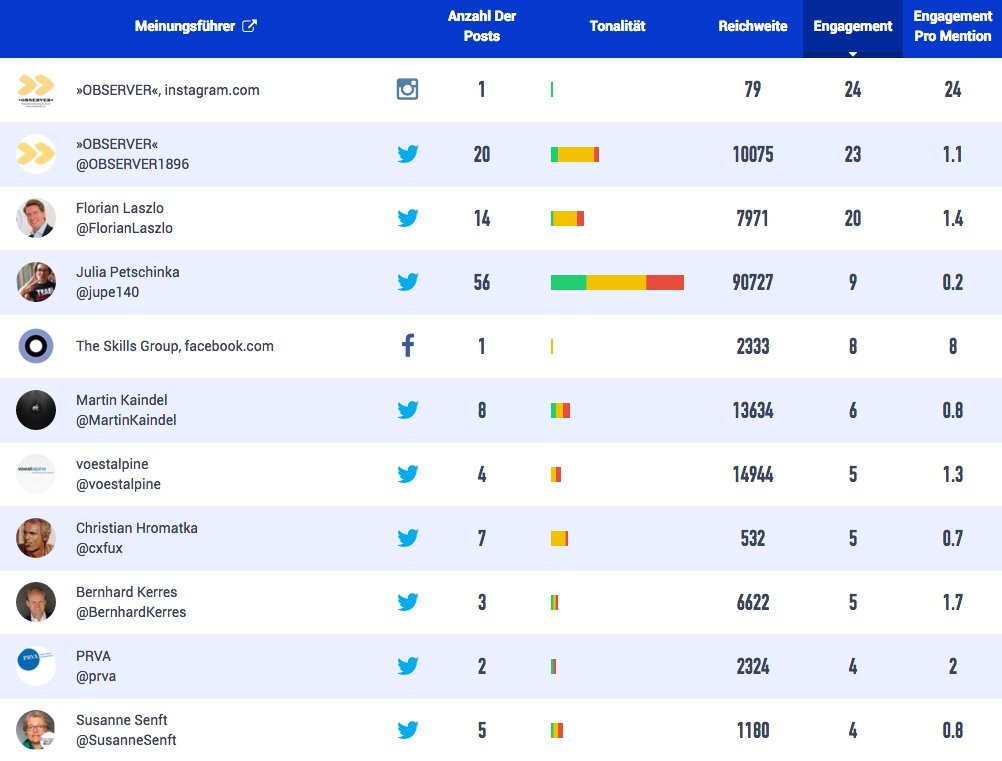The height and width of the screenshot is (761, 1002).
Task: Click Florian Laszlo's tonality color bar
Action: click(x=567, y=218)
